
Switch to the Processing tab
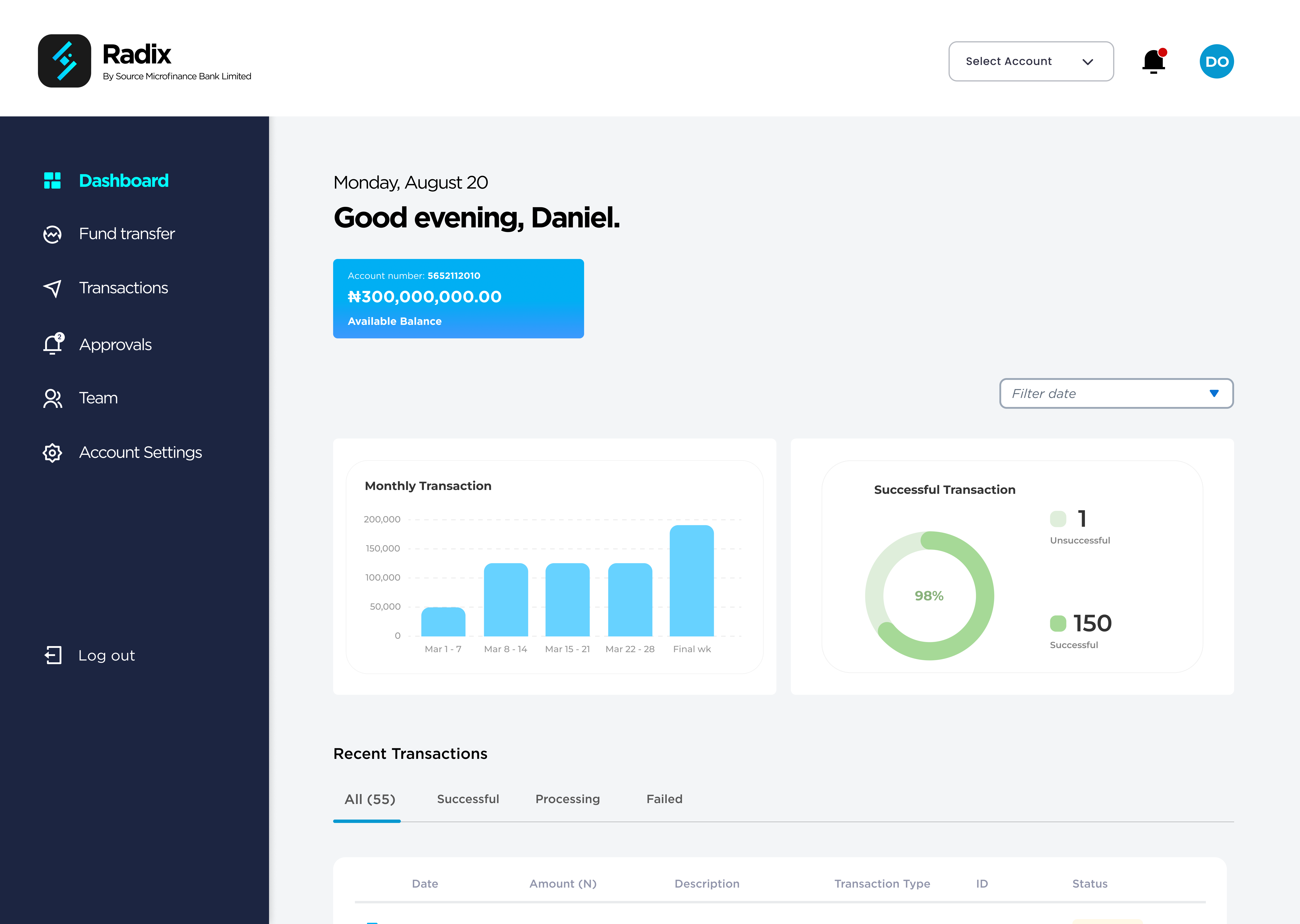[567, 799]
